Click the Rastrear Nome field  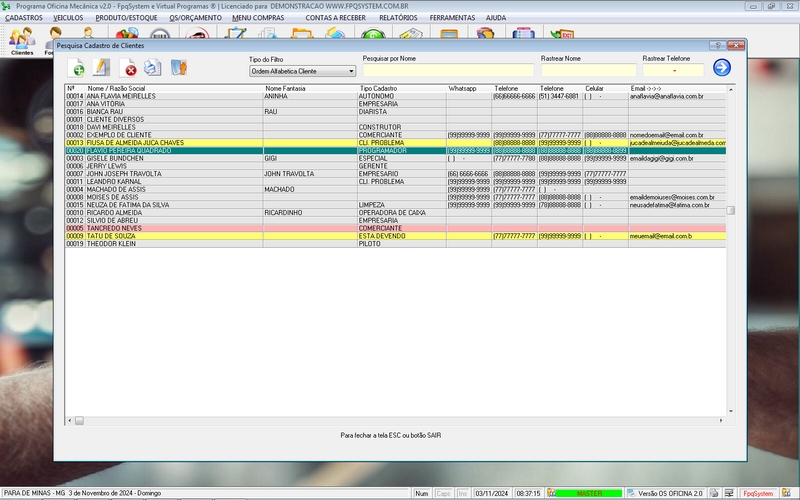[x=589, y=70]
